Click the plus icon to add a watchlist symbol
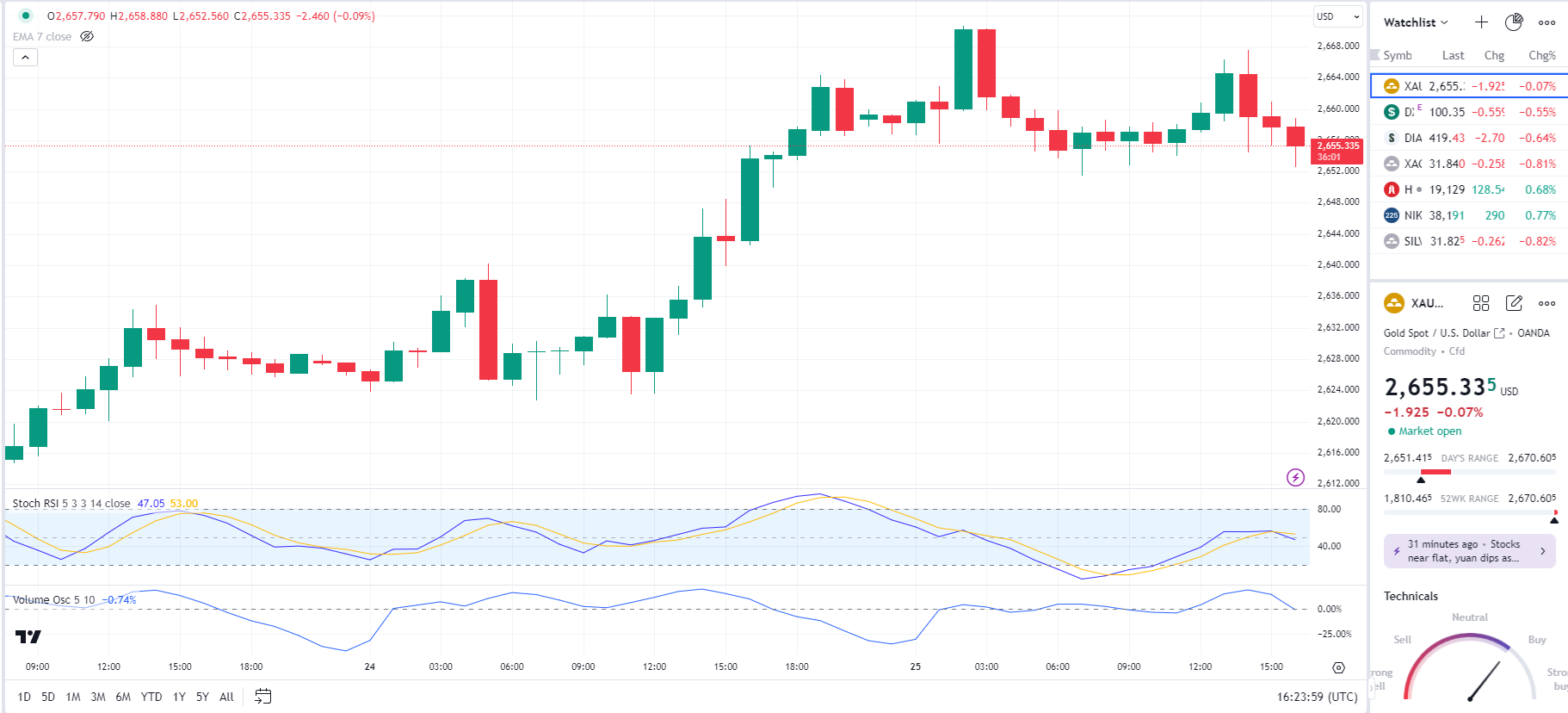Screen dimensions: 1568x713 (1481, 22)
